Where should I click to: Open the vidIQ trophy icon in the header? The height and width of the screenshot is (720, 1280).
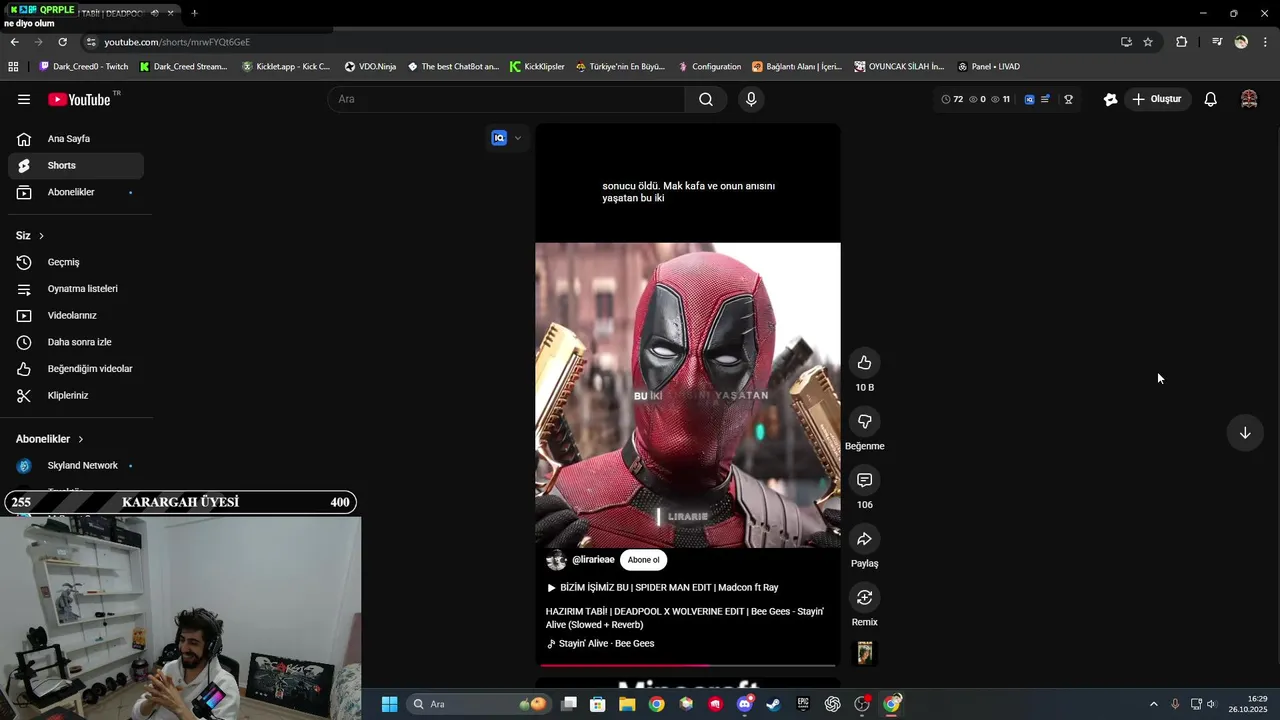tap(1068, 99)
